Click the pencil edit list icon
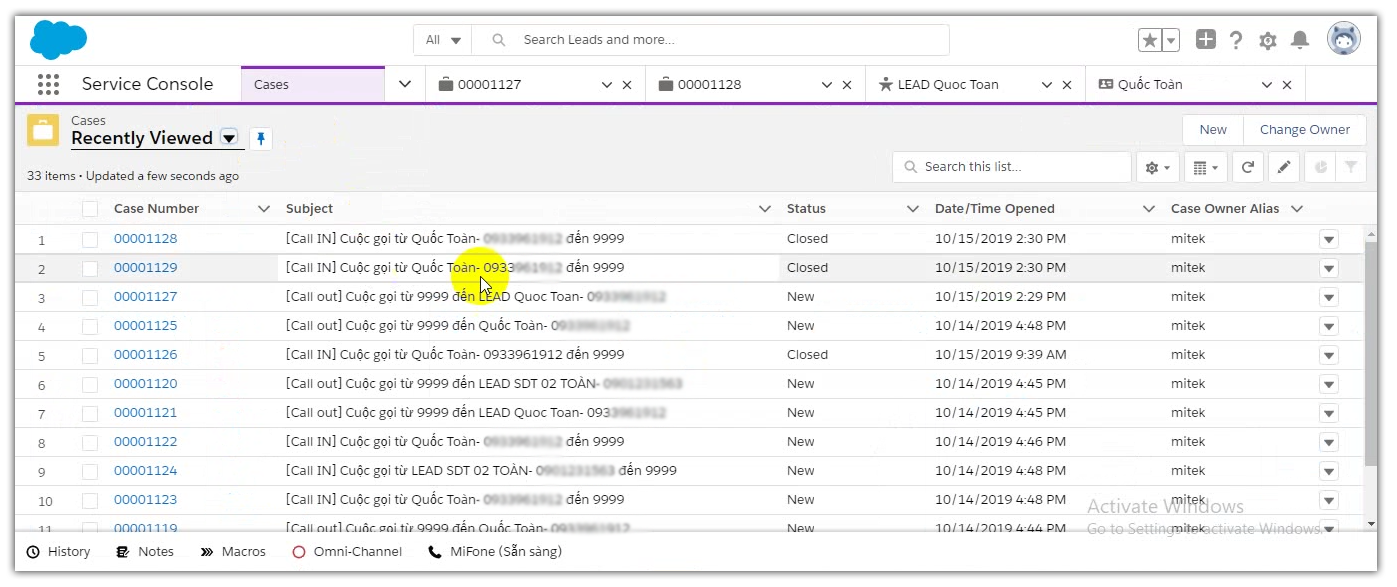 click(x=1284, y=168)
